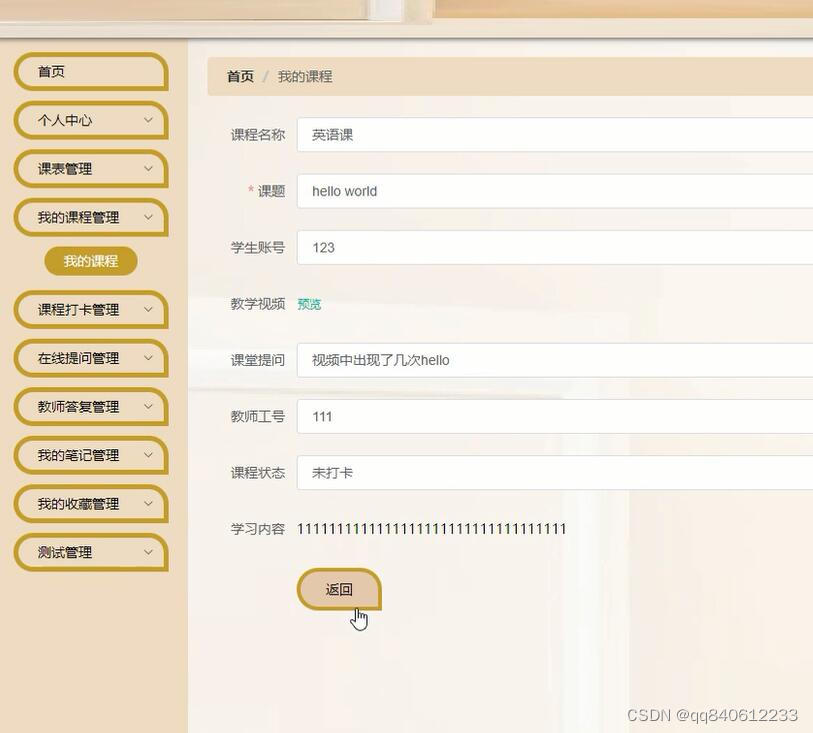Click the 课堂提问 field about hello

(555, 360)
